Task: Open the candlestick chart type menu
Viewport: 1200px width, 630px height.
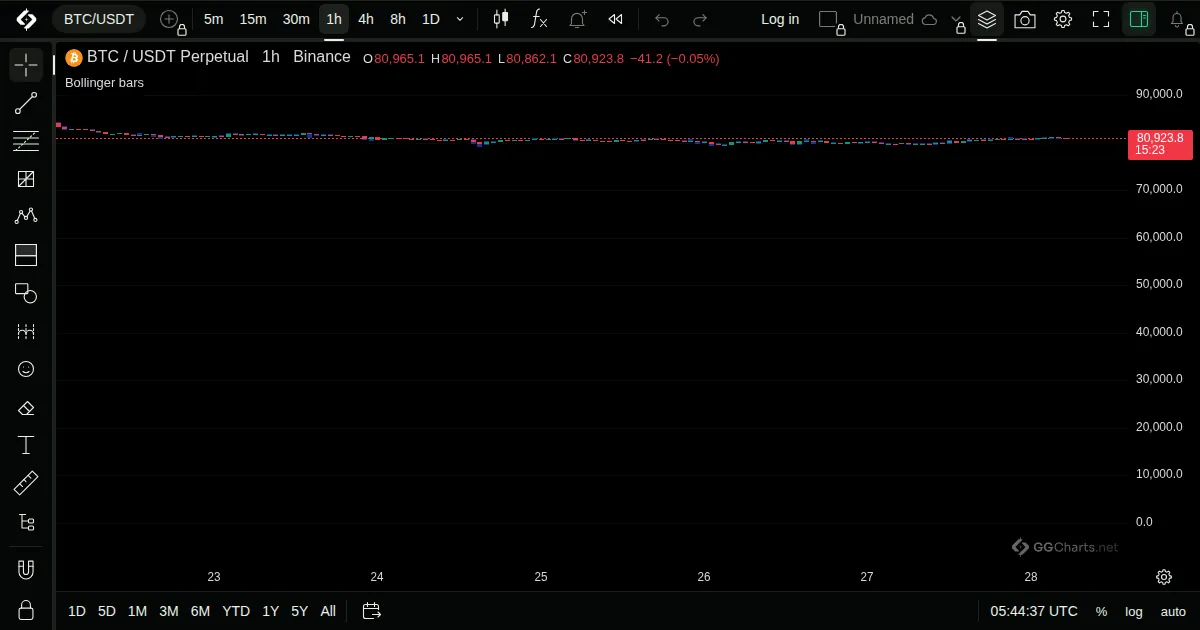Action: [501, 19]
